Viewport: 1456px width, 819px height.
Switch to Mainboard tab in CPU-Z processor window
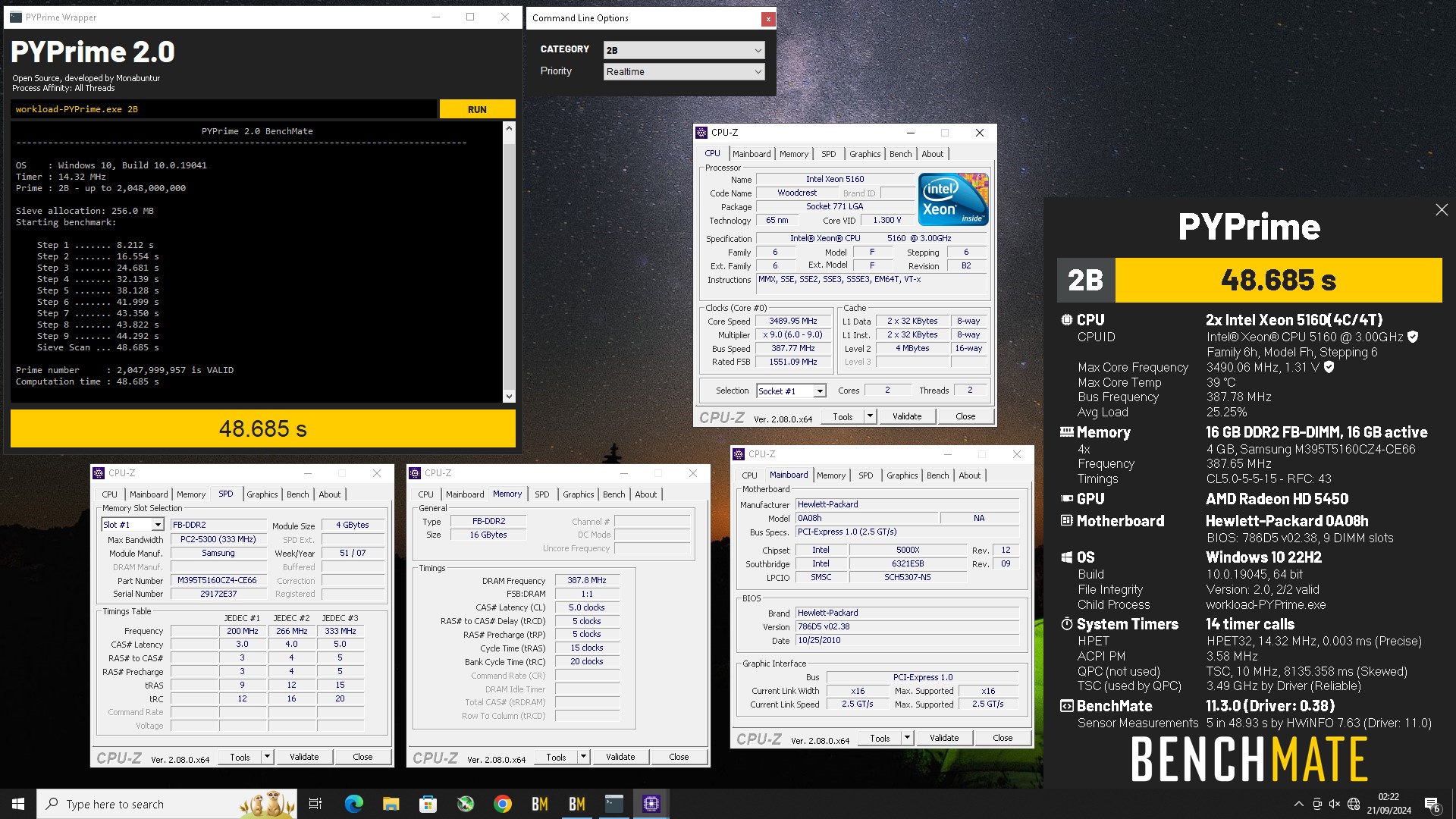tap(752, 154)
